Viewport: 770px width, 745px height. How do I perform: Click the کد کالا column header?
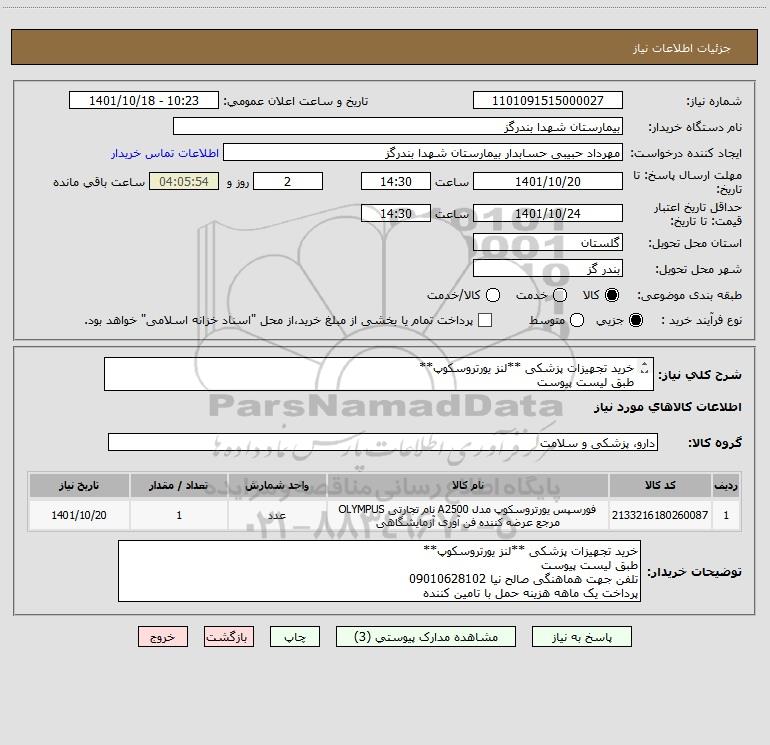(660, 486)
